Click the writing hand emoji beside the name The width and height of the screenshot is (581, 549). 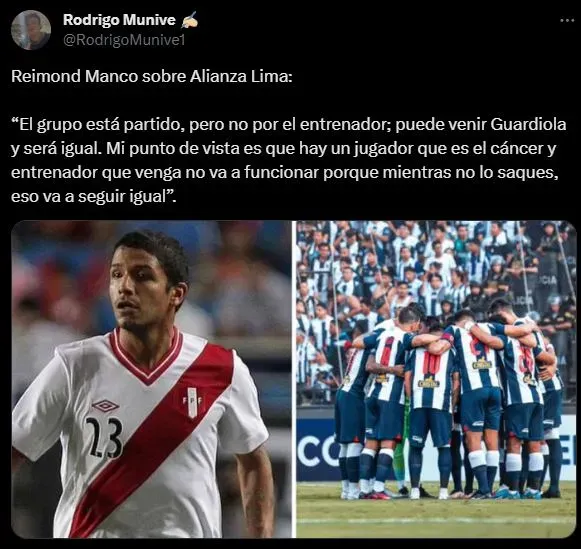click(189, 20)
